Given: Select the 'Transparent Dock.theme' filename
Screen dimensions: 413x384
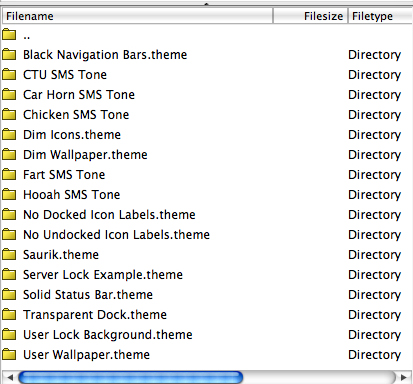Looking at the screenshot, I should 95,315.
